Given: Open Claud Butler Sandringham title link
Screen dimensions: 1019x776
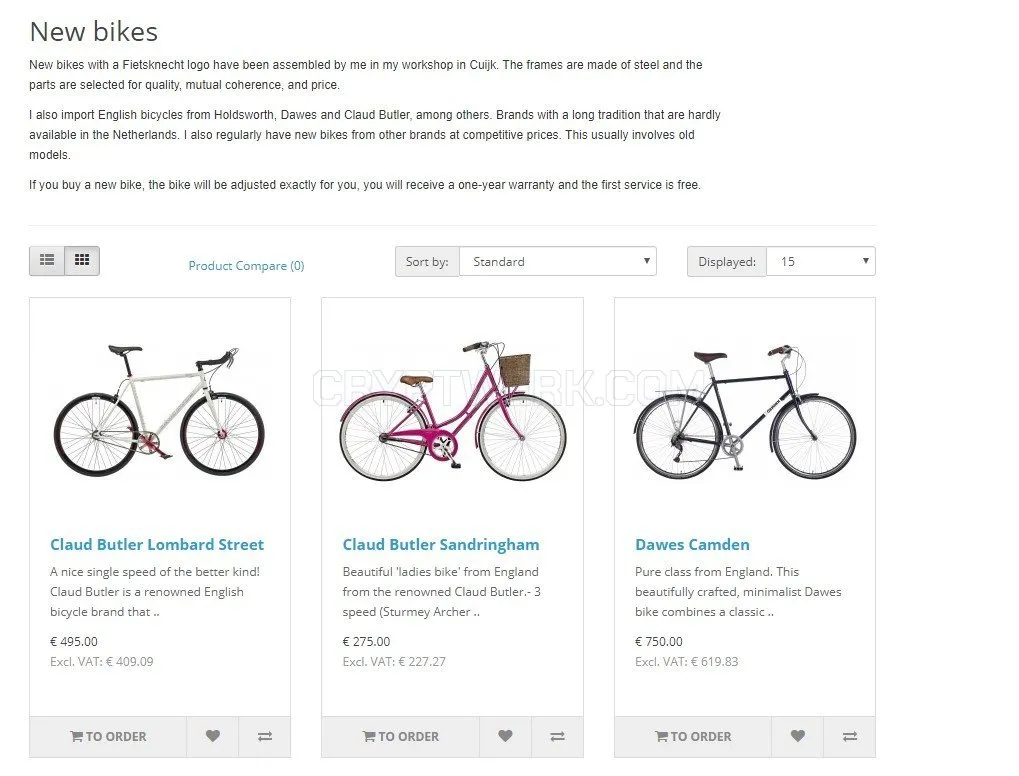Looking at the screenshot, I should (441, 545).
